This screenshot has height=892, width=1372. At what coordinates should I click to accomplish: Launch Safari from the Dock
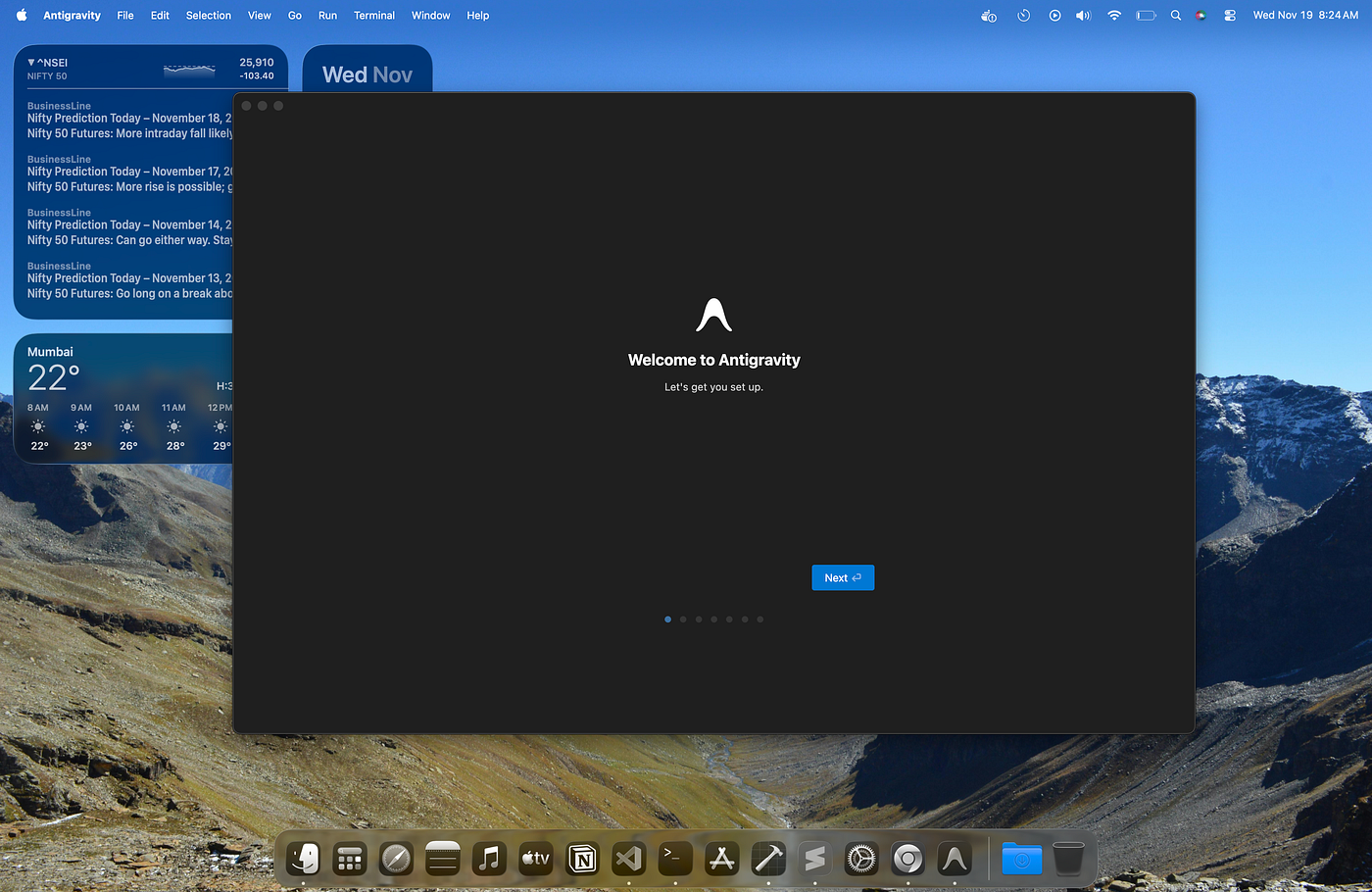(x=396, y=859)
